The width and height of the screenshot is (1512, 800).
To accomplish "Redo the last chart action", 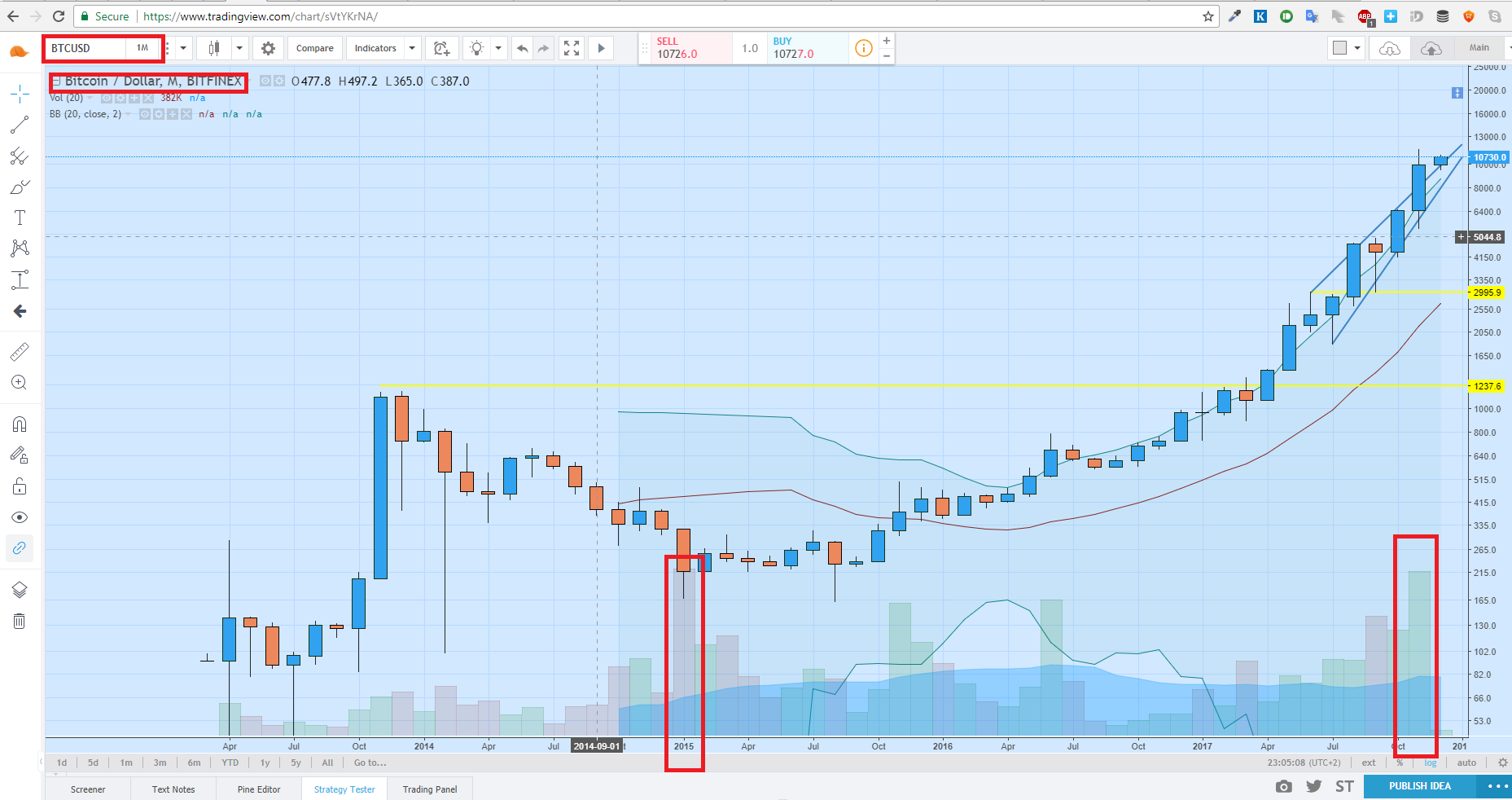I will 543,48.
